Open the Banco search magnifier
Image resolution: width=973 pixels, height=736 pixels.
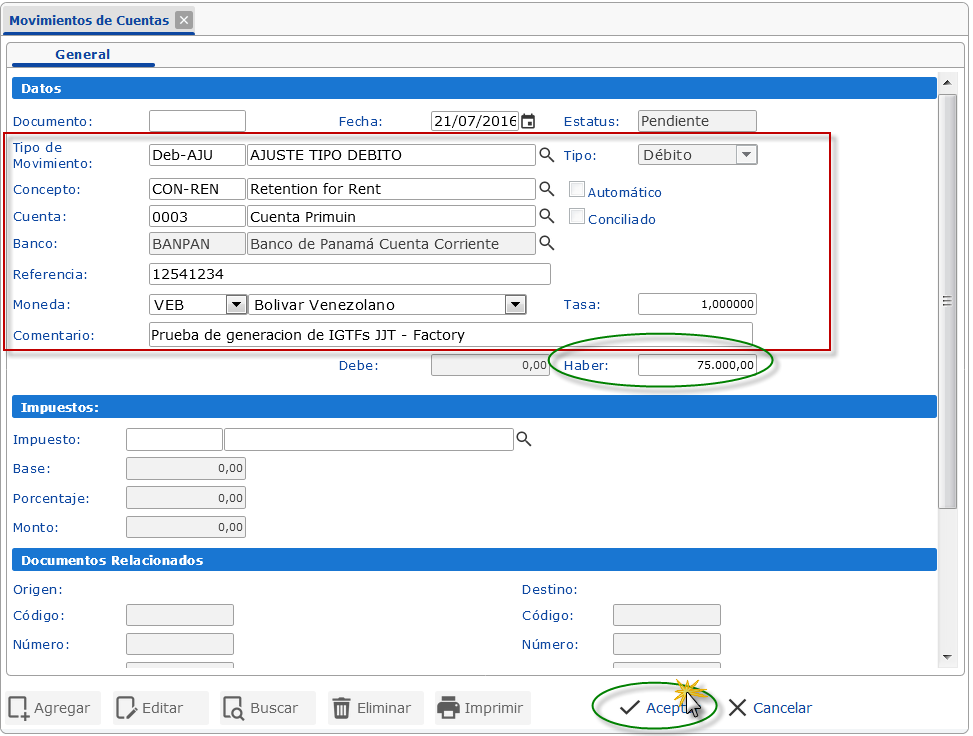(x=547, y=242)
